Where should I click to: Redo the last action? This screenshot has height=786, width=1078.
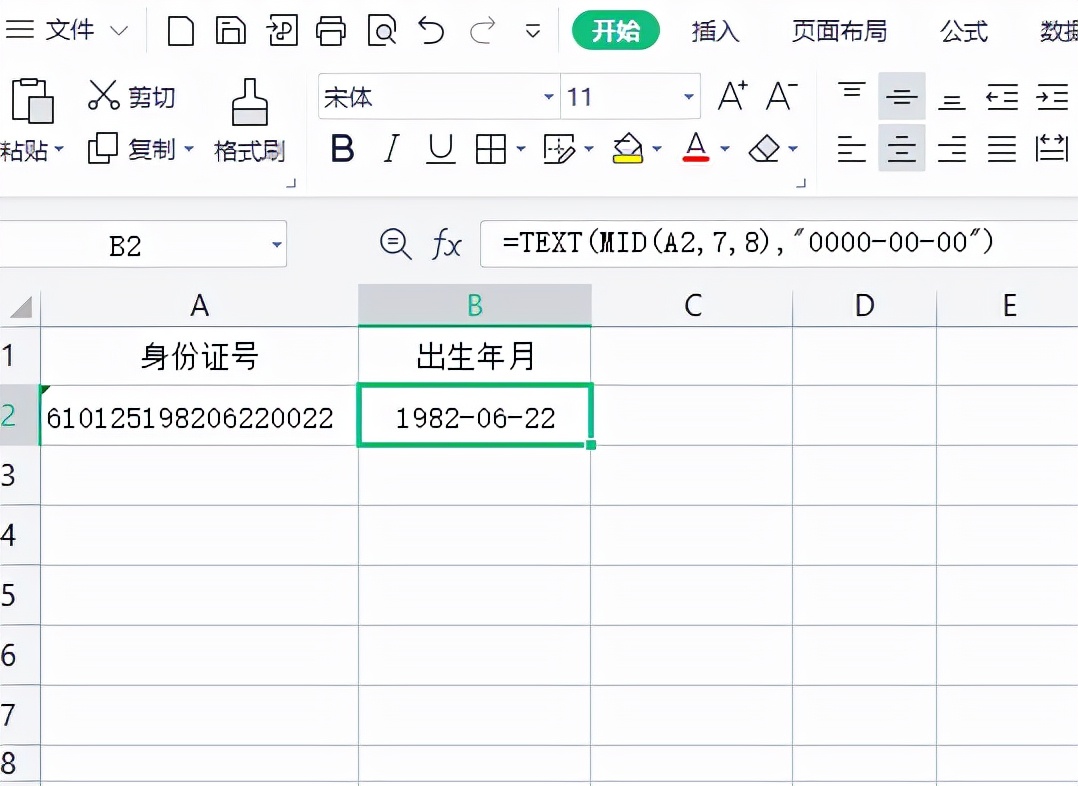click(482, 31)
